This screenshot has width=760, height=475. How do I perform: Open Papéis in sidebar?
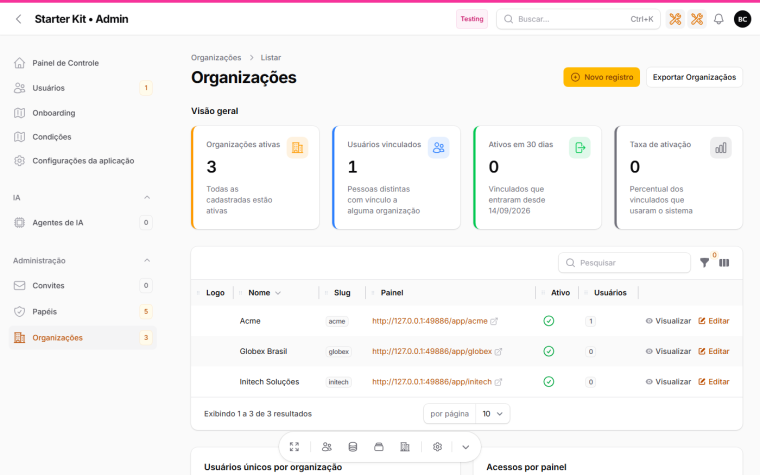[x=82, y=312]
